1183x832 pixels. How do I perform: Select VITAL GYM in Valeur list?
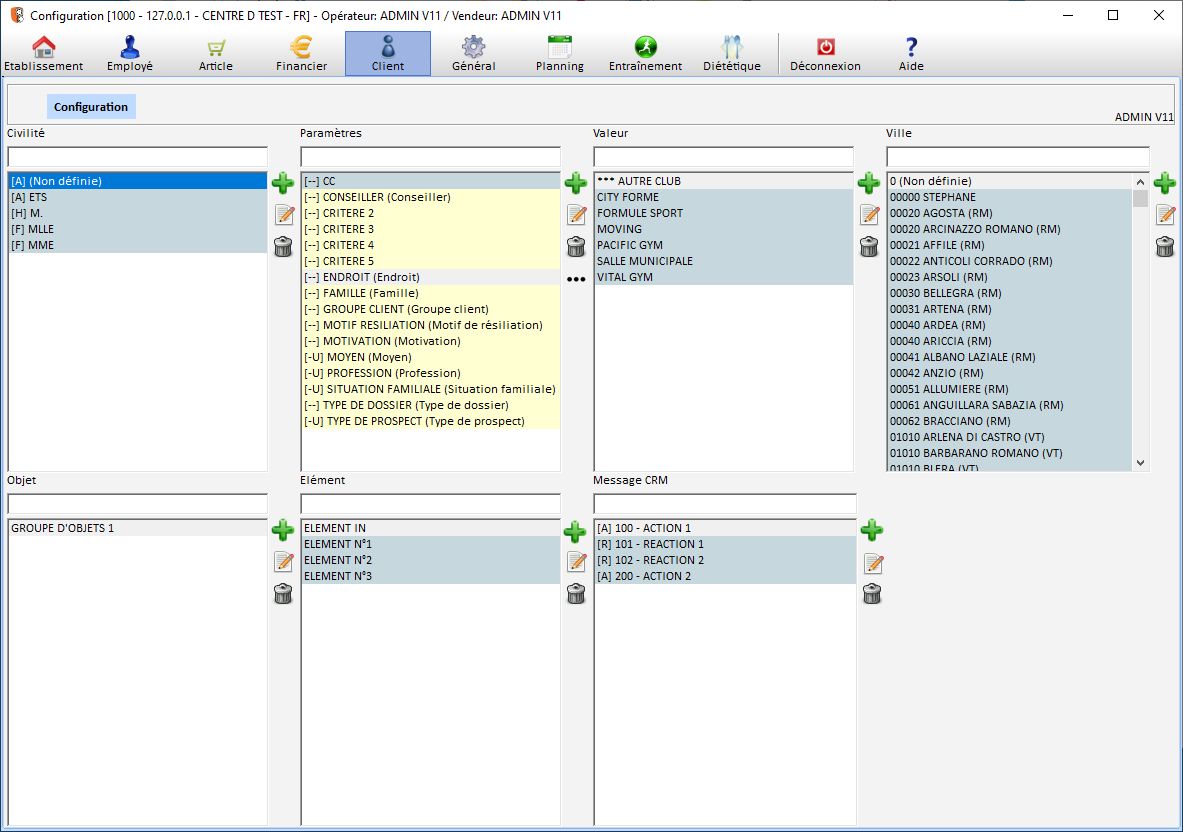[625, 277]
